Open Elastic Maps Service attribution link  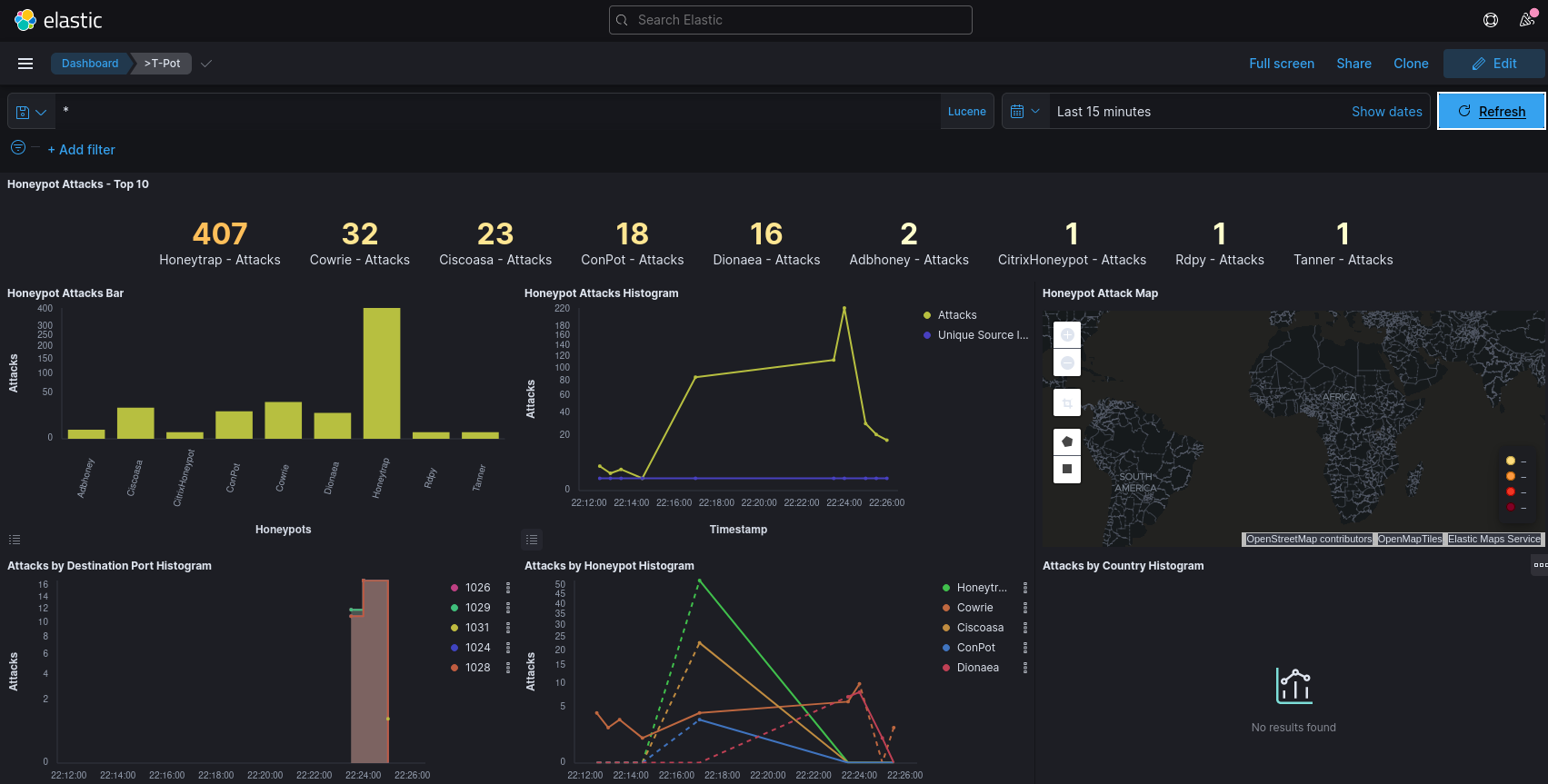(1494, 539)
